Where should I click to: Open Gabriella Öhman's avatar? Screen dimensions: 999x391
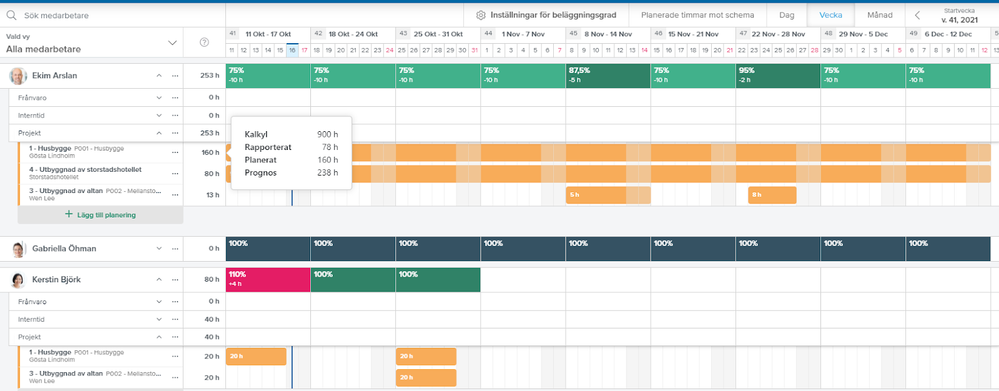(18, 248)
